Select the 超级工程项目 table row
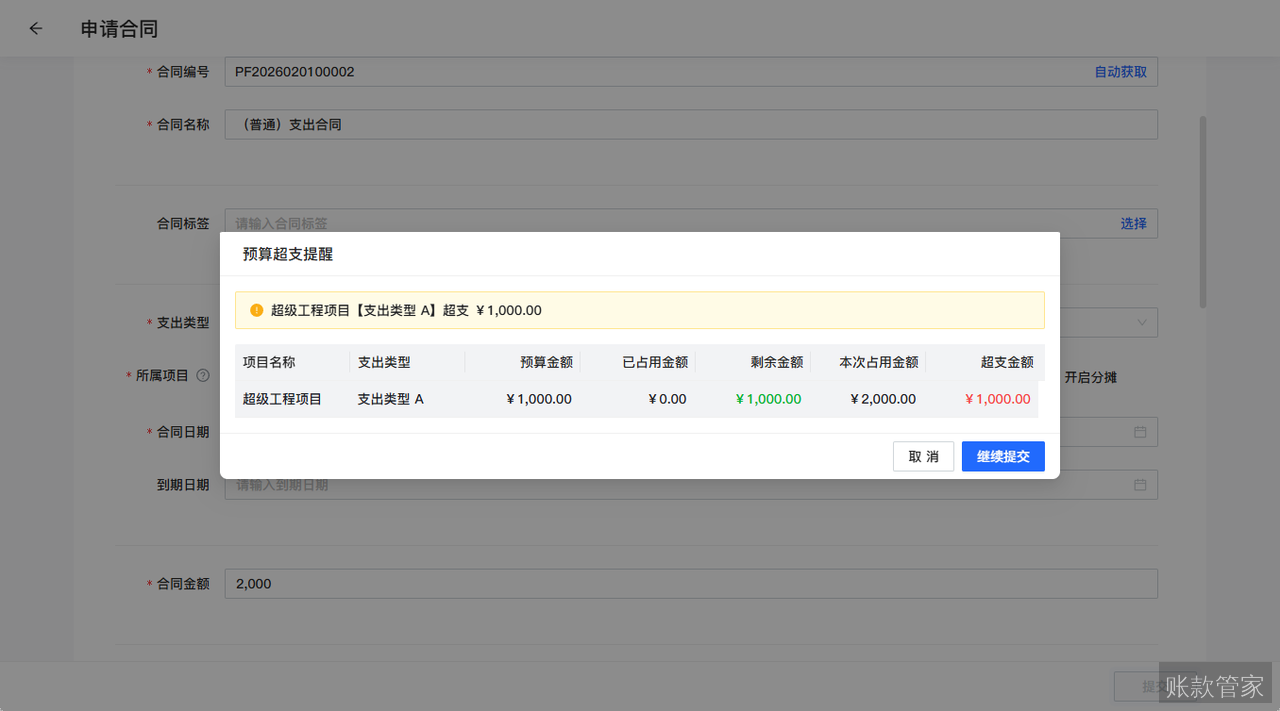 (x=636, y=399)
